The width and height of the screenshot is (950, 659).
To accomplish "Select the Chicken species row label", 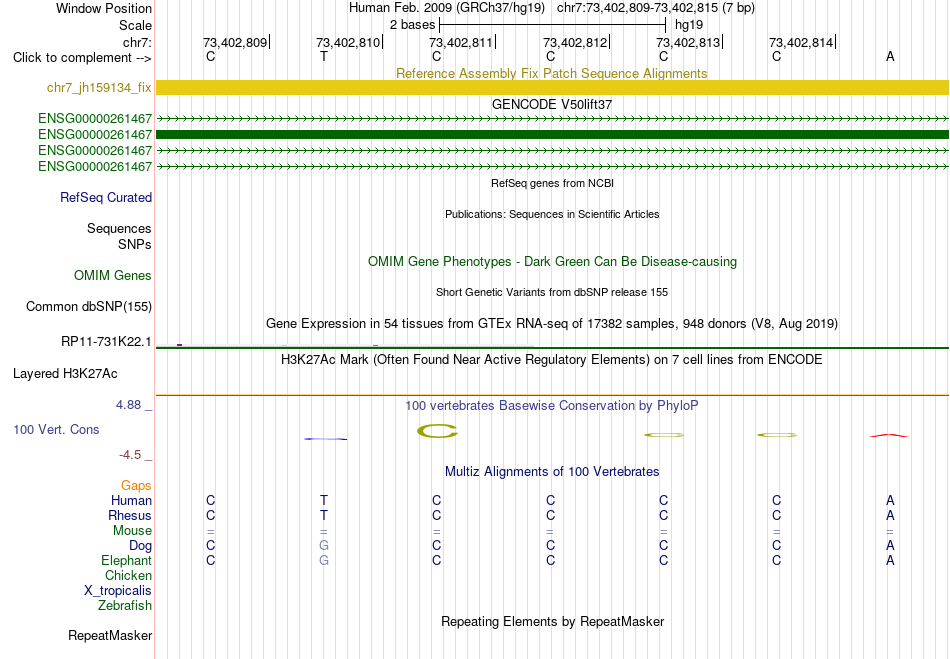I will 128,575.
